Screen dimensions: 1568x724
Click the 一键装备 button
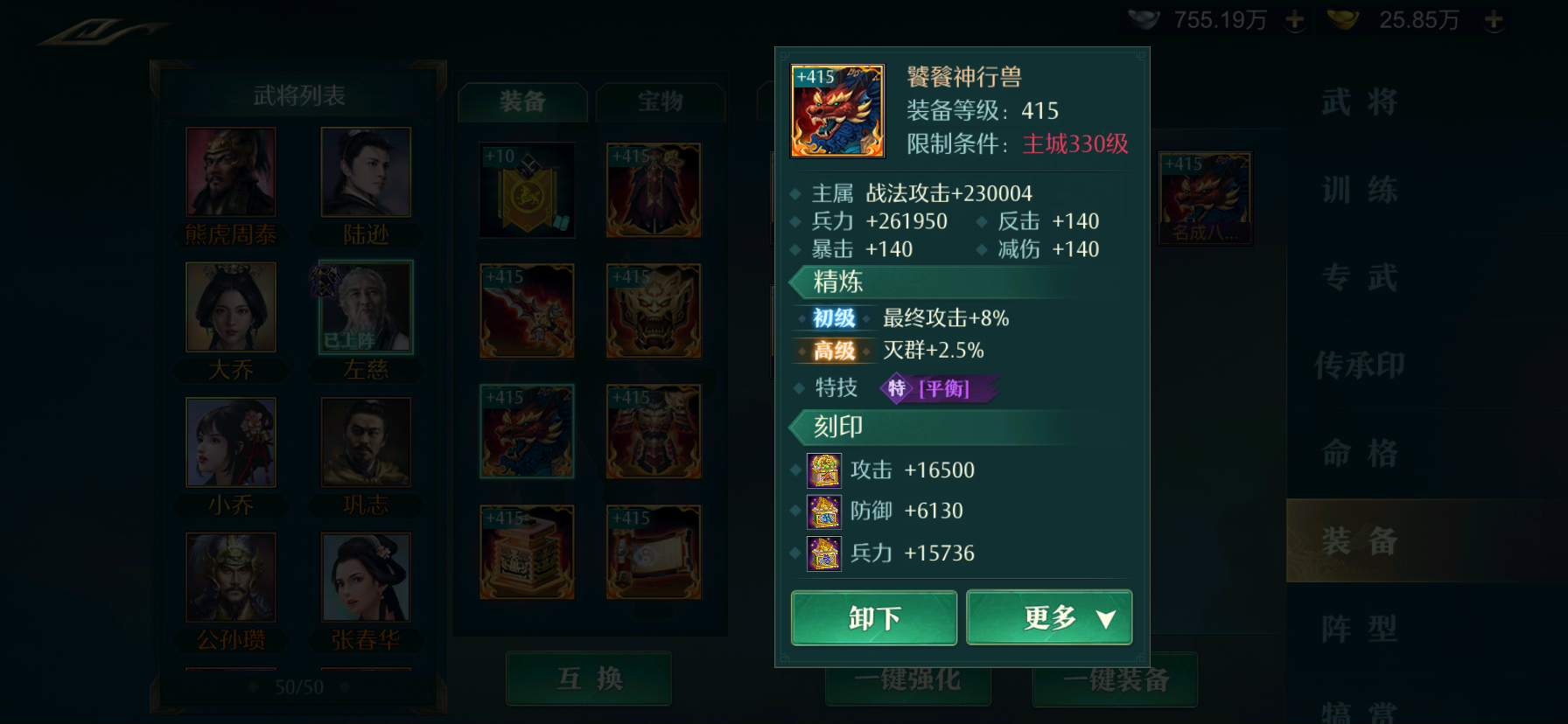pos(1115,679)
